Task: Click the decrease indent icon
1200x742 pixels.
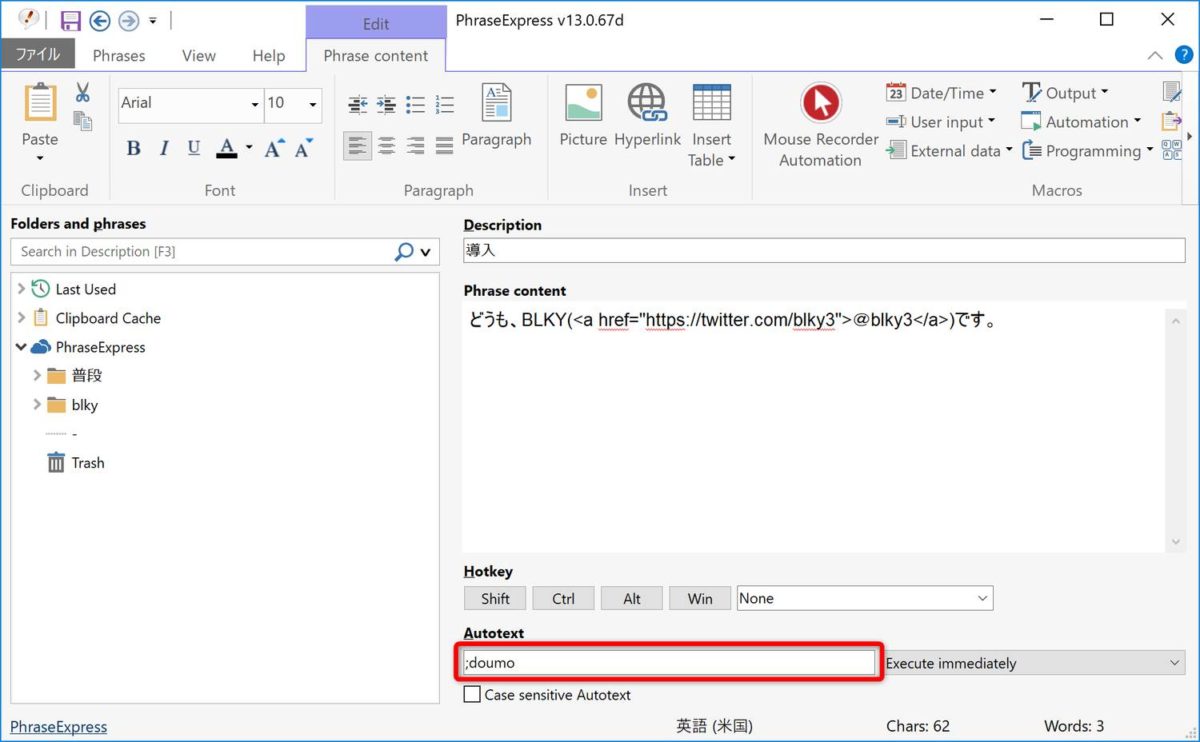Action: coord(357,104)
